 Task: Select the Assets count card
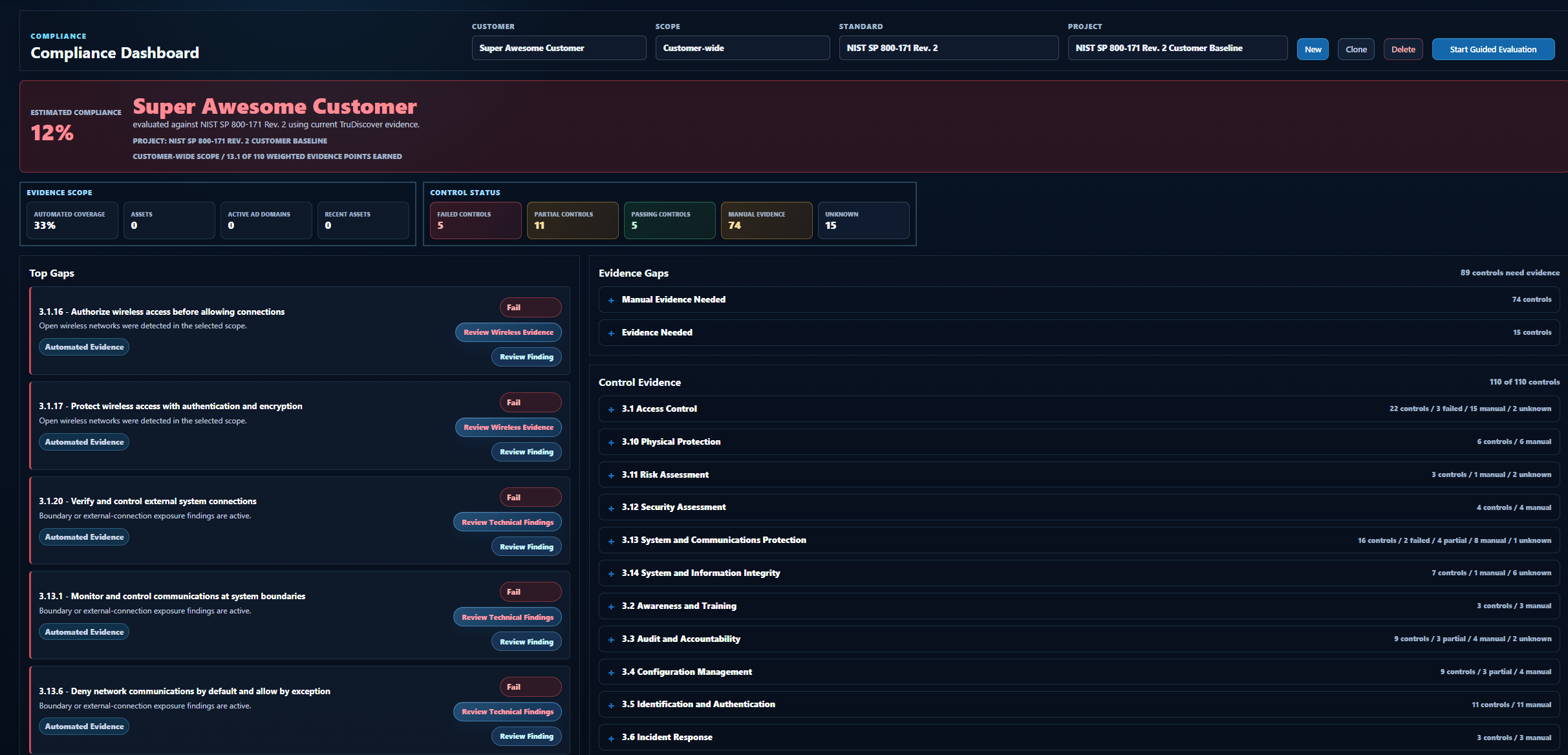point(169,220)
